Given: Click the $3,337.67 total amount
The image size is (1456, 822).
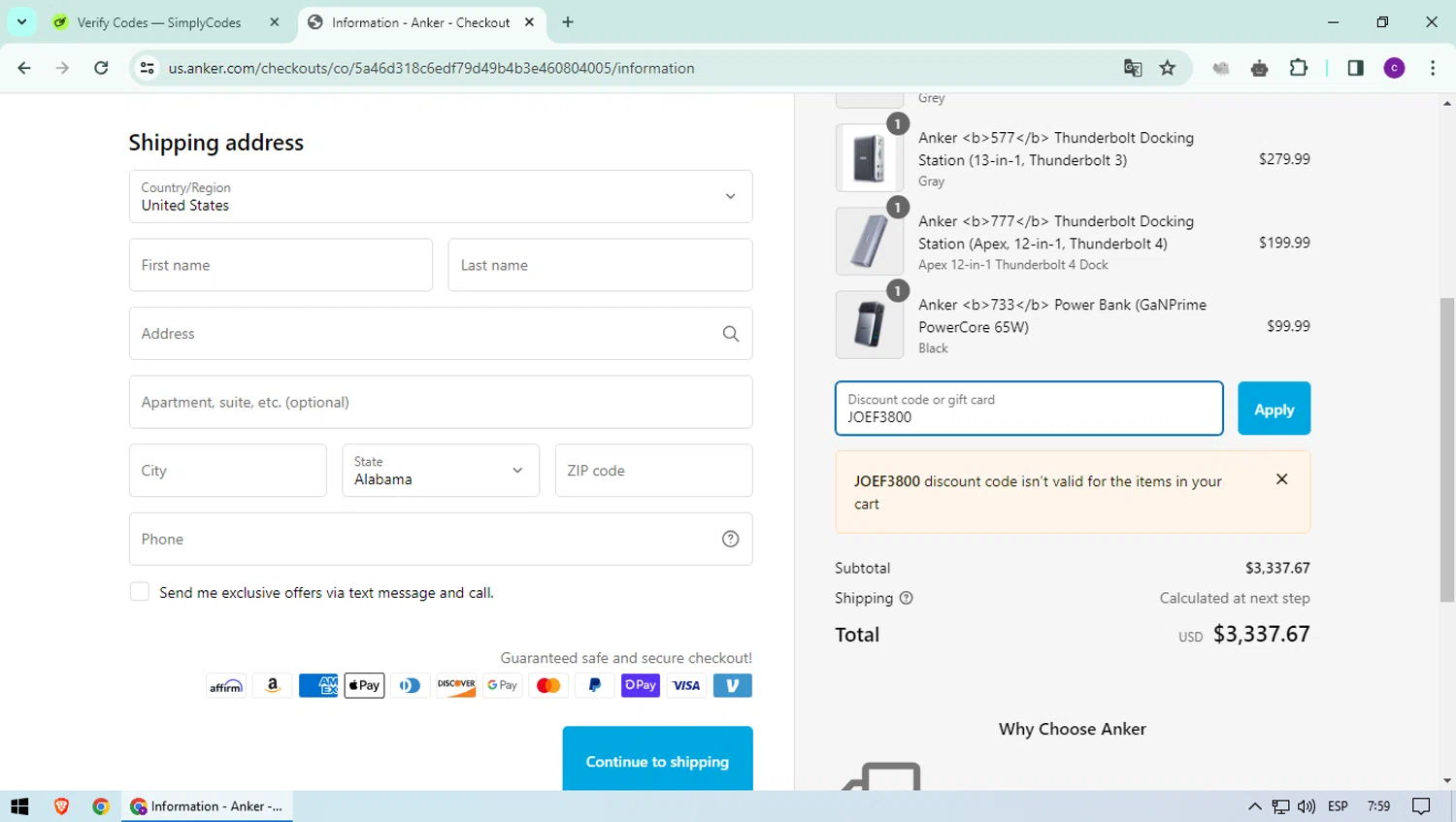Looking at the screenshot, I should tap(1262, 634).
